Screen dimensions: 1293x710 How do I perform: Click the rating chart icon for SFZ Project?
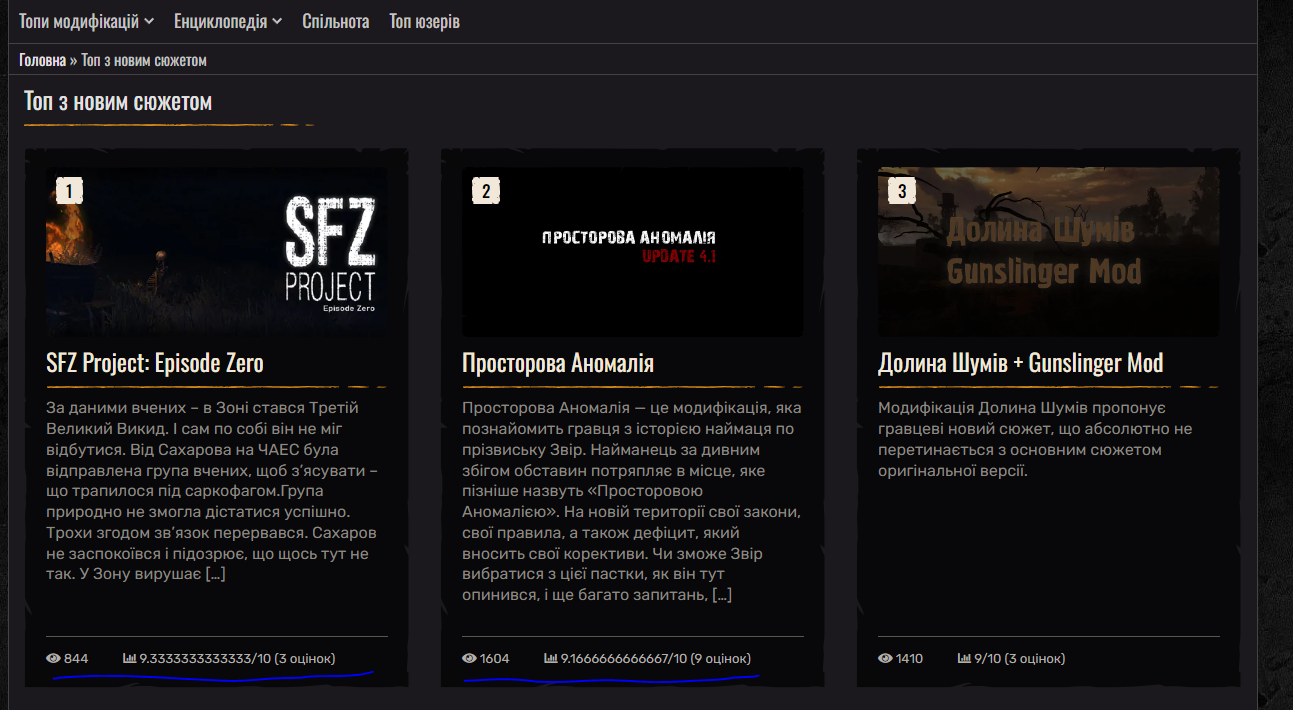point(129,659)
